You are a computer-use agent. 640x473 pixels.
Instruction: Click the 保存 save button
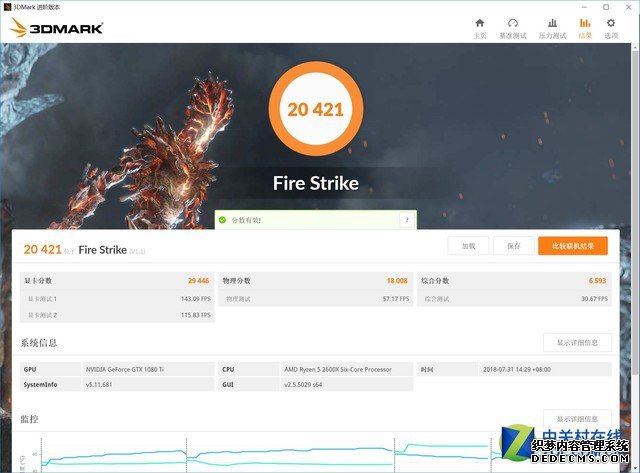pos(513,246)
